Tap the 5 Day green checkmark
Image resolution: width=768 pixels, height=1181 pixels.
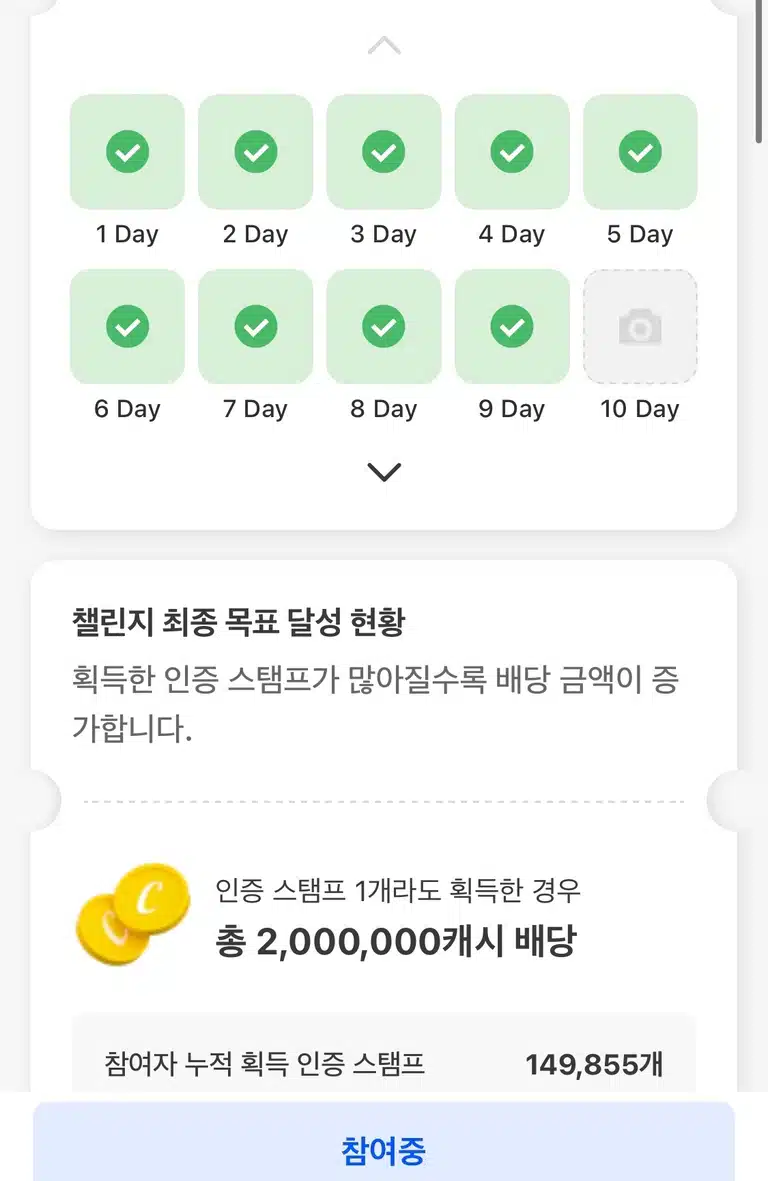click(x=640, y=151)
